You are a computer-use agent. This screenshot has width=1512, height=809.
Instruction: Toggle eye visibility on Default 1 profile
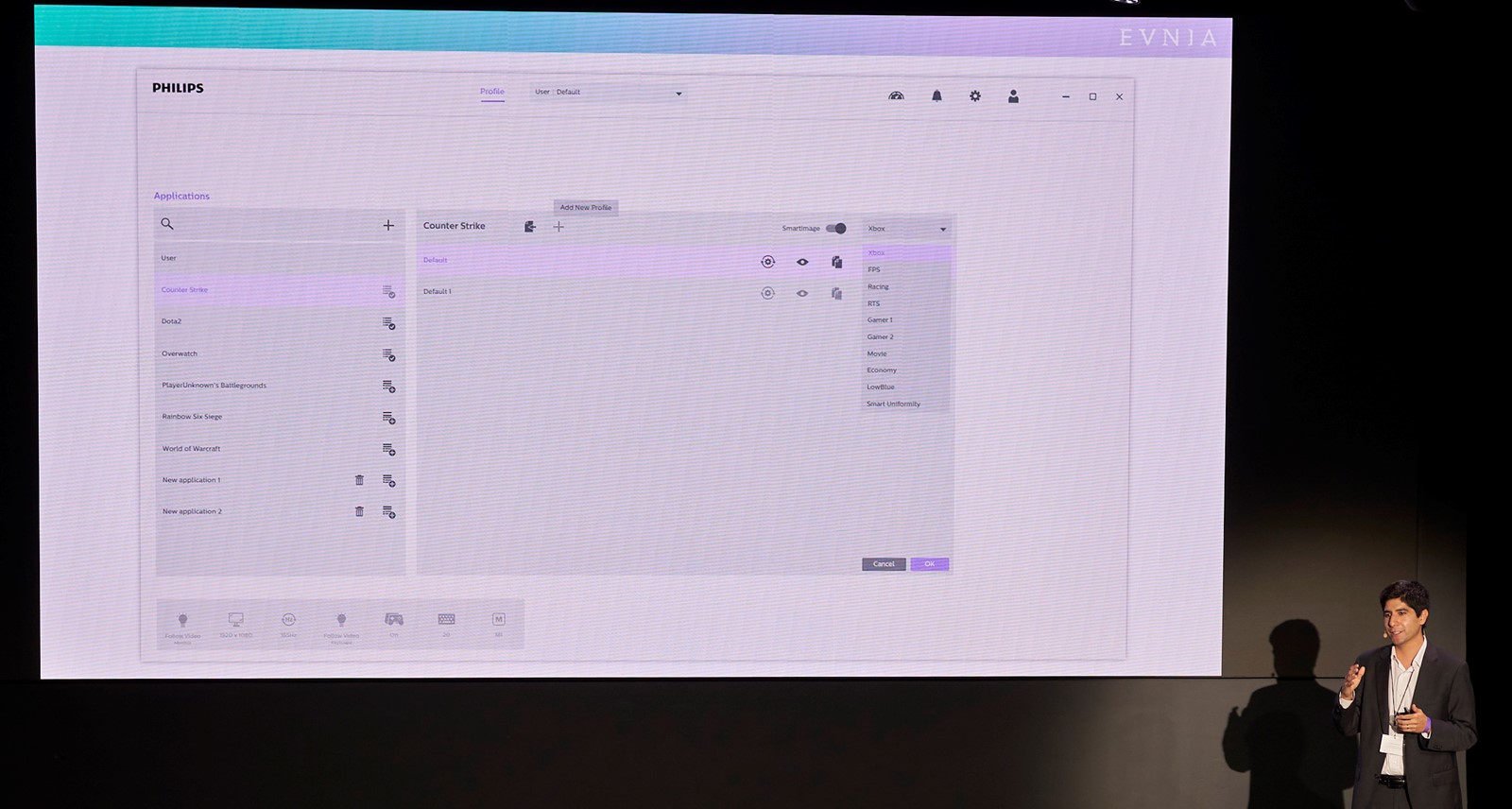click(802, 293)
